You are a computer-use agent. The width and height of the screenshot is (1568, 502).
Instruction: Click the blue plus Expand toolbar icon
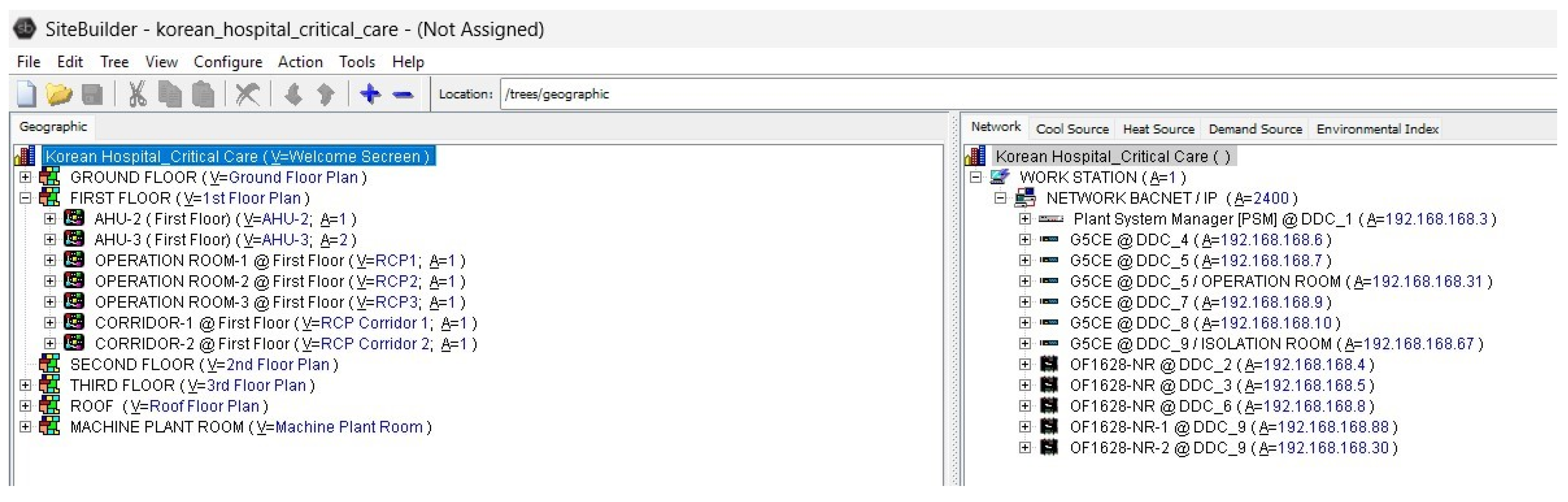[x=370, y=94]
